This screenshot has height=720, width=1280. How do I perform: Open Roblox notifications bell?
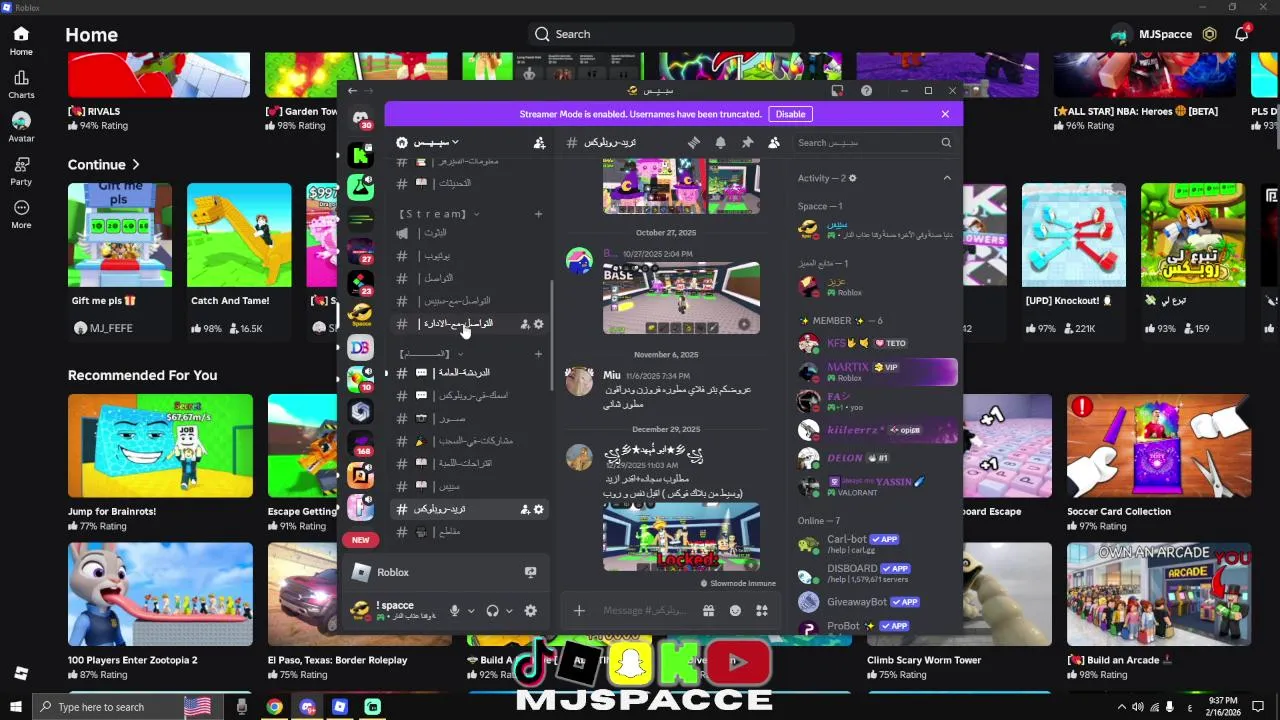(1241, 34)
